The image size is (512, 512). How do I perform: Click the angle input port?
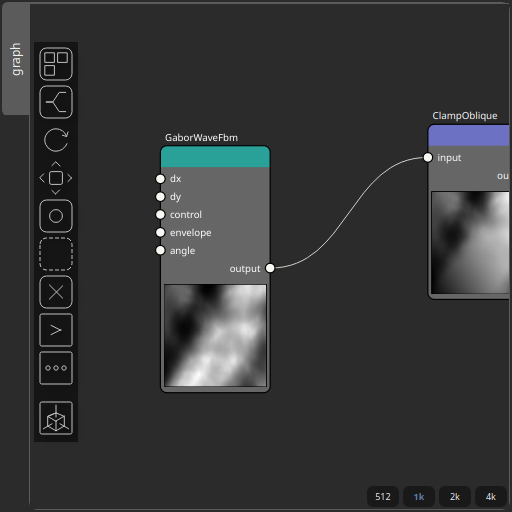(160, 250)
